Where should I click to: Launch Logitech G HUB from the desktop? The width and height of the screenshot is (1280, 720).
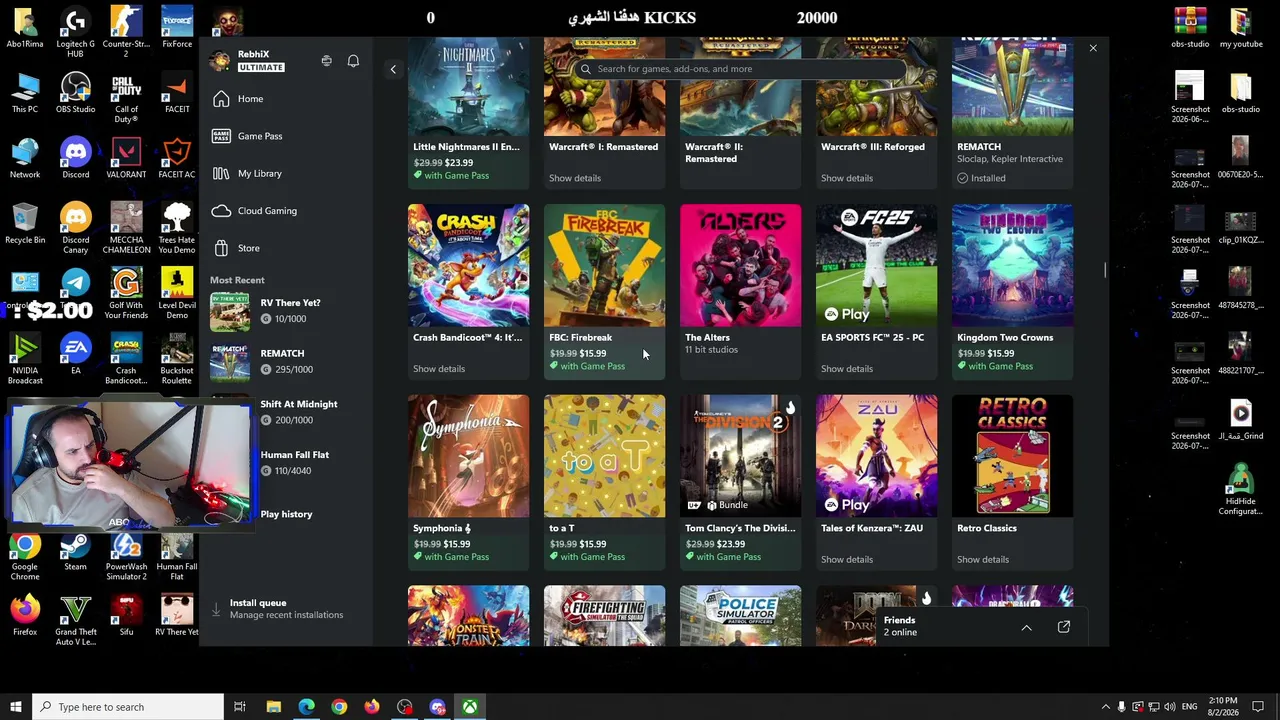point(75,34)
